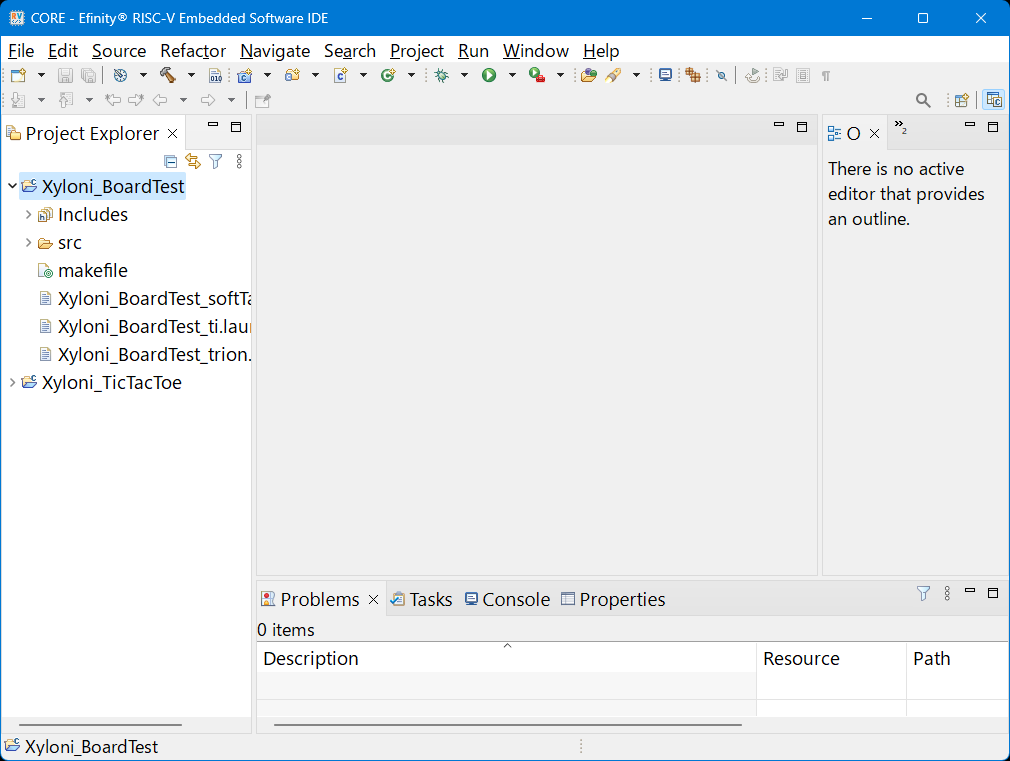
Task: Expand the Xyloni_TicTacToe project
Action: click(x=12, y=383)
